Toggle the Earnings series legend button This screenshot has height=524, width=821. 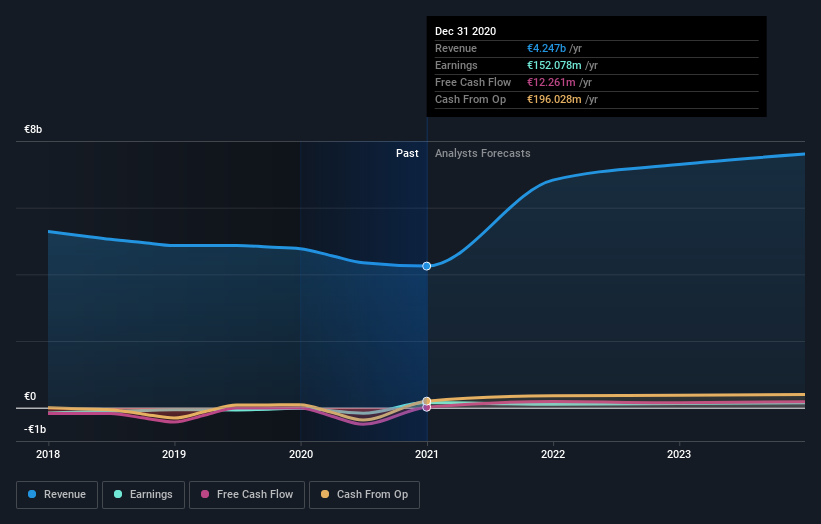pos(143,495)
